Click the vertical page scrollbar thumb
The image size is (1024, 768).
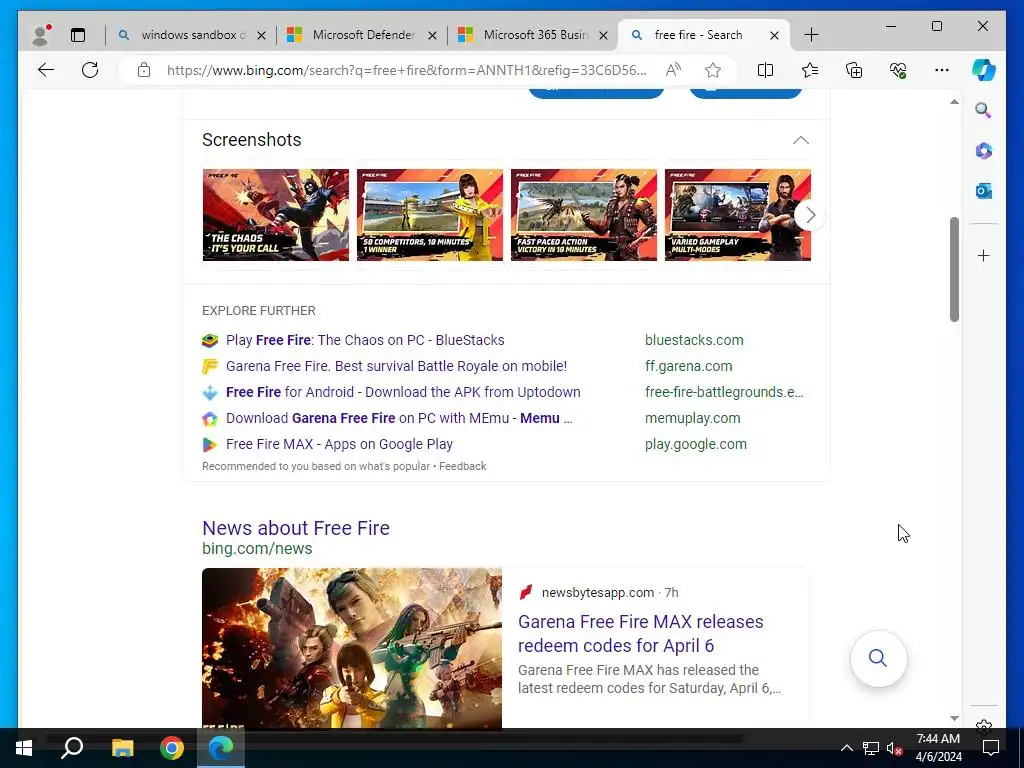(x=954, y=269)
